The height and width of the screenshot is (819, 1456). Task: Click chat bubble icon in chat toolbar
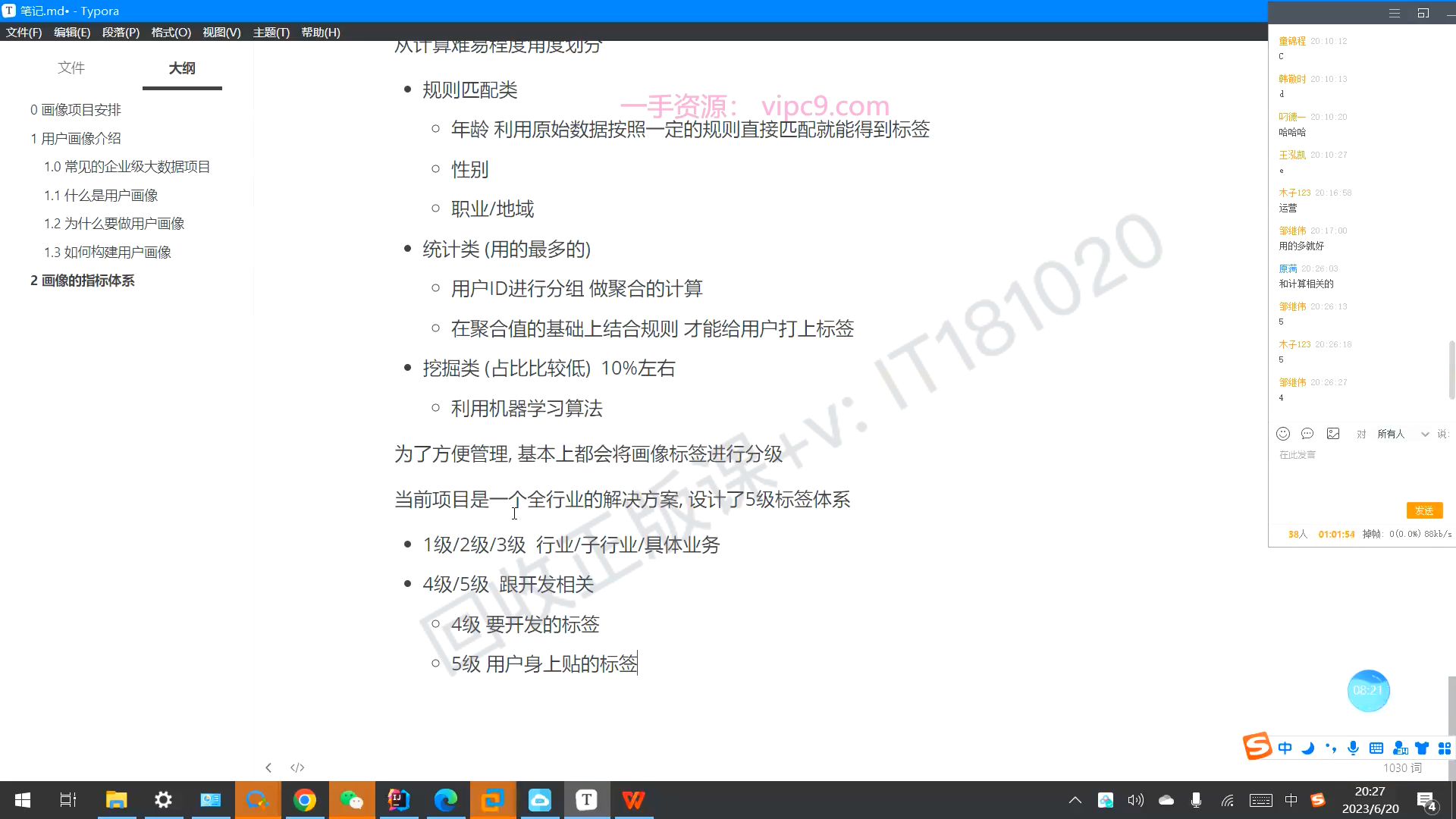tap(1307, 434)
